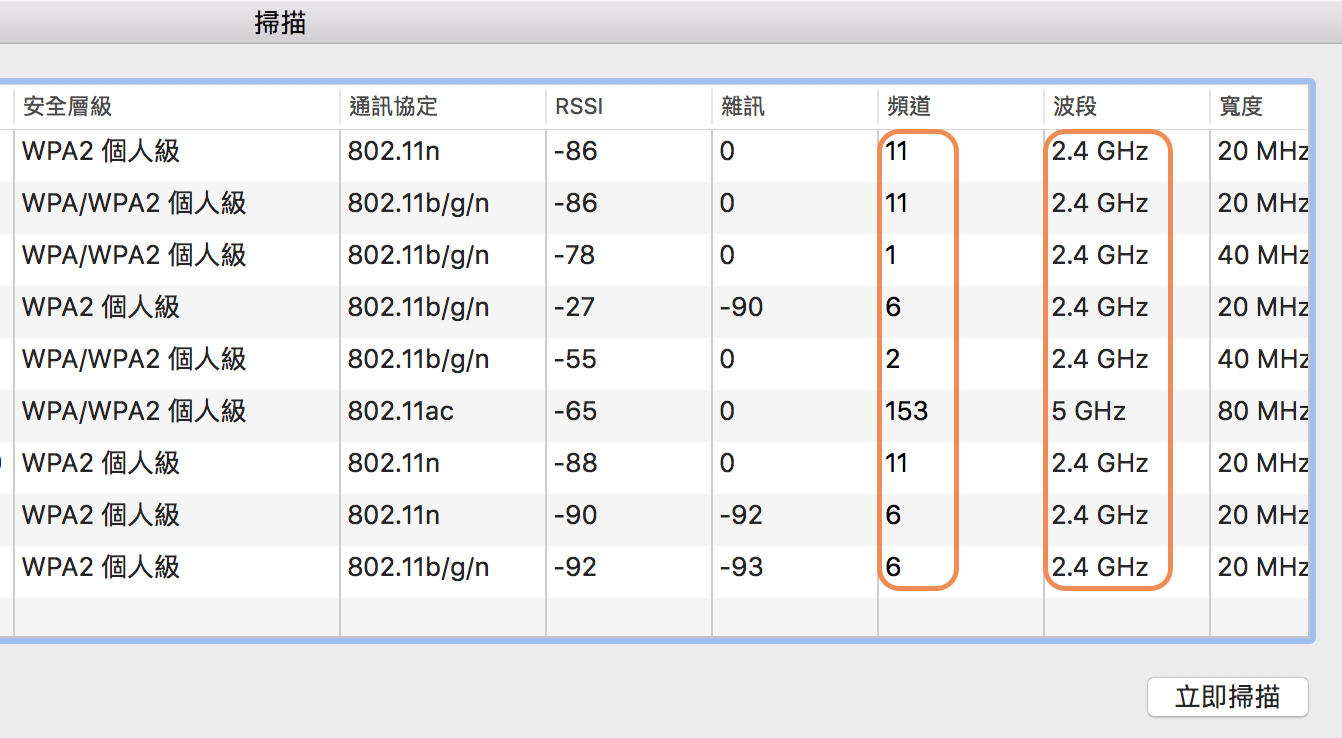Viewport: 1342px width, 738px height.
Task: Select the row with RSSI -78
Action: [575, 255]
